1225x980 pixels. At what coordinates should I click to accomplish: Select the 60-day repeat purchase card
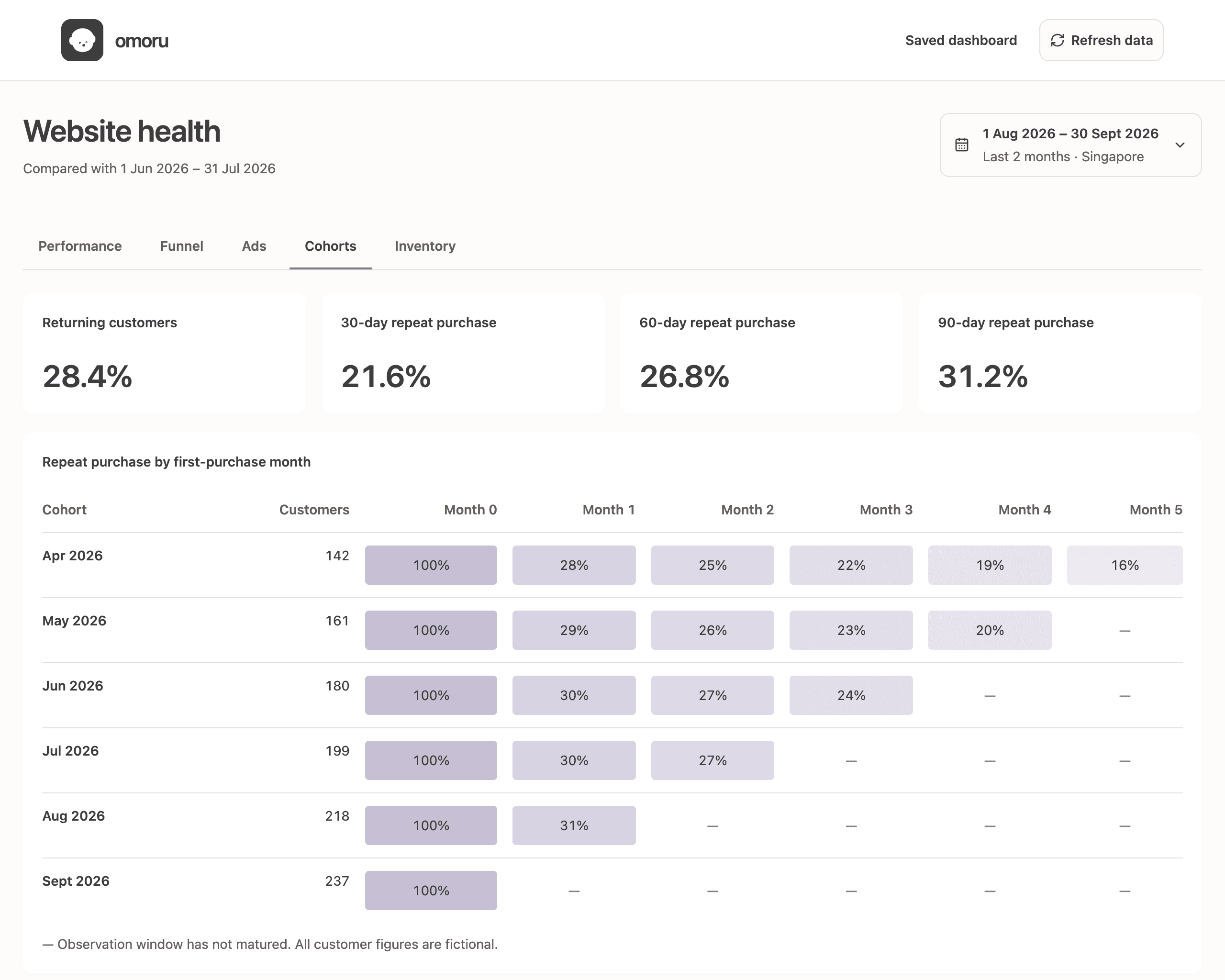click(x=761, y=353)
